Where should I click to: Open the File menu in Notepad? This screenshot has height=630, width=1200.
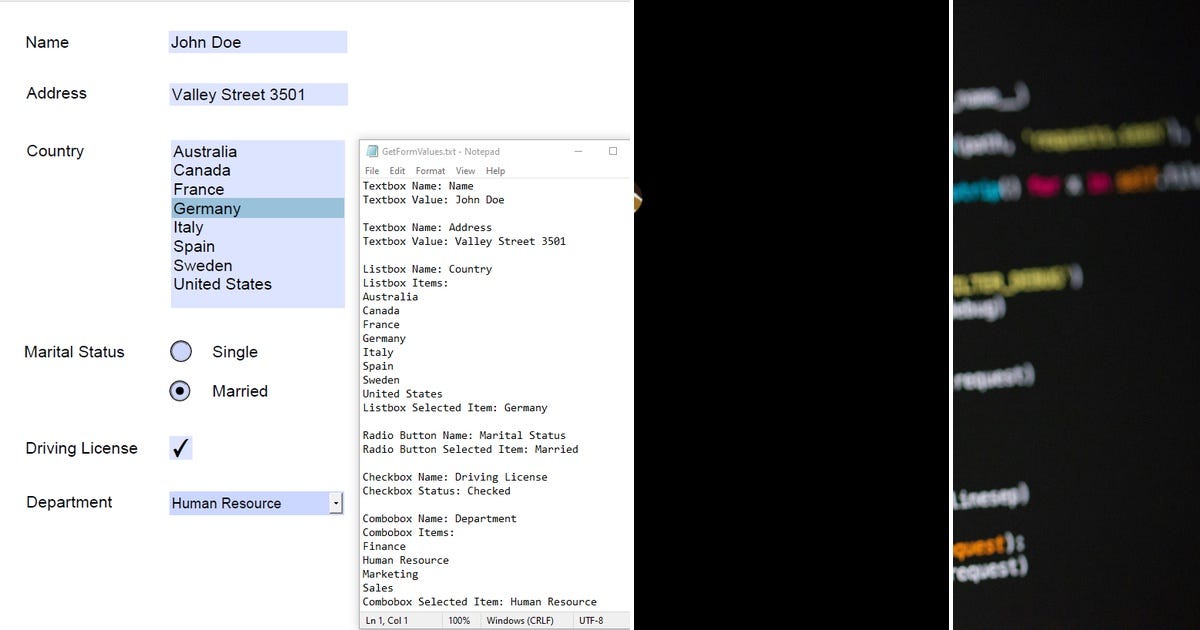tap(371, 170)
